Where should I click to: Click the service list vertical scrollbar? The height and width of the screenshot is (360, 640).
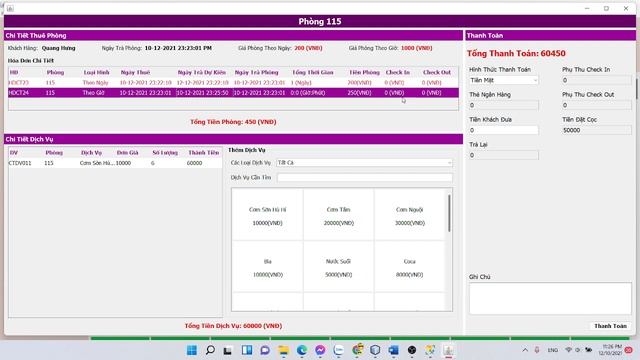(449, 213)
